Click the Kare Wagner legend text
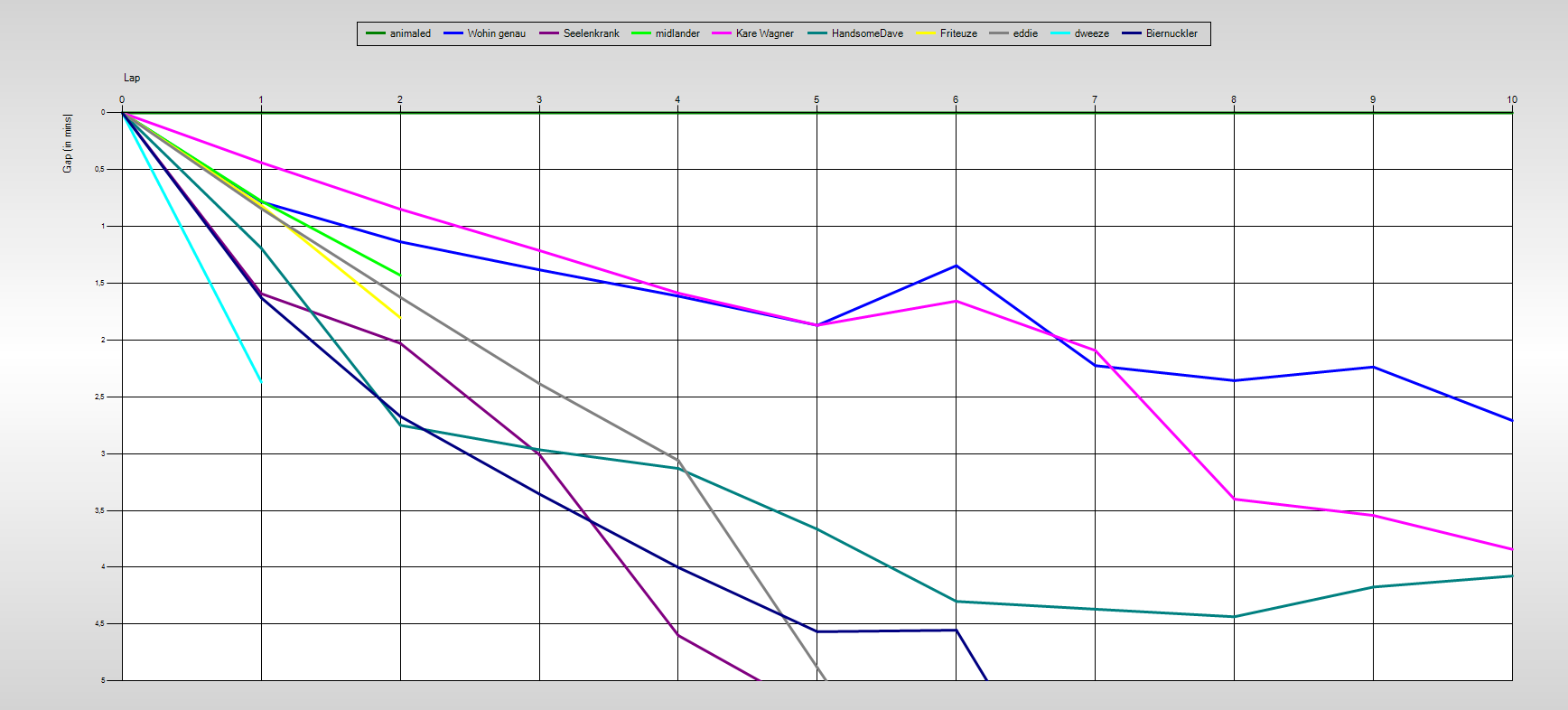 pyautogui.click(x=764, y=33)
